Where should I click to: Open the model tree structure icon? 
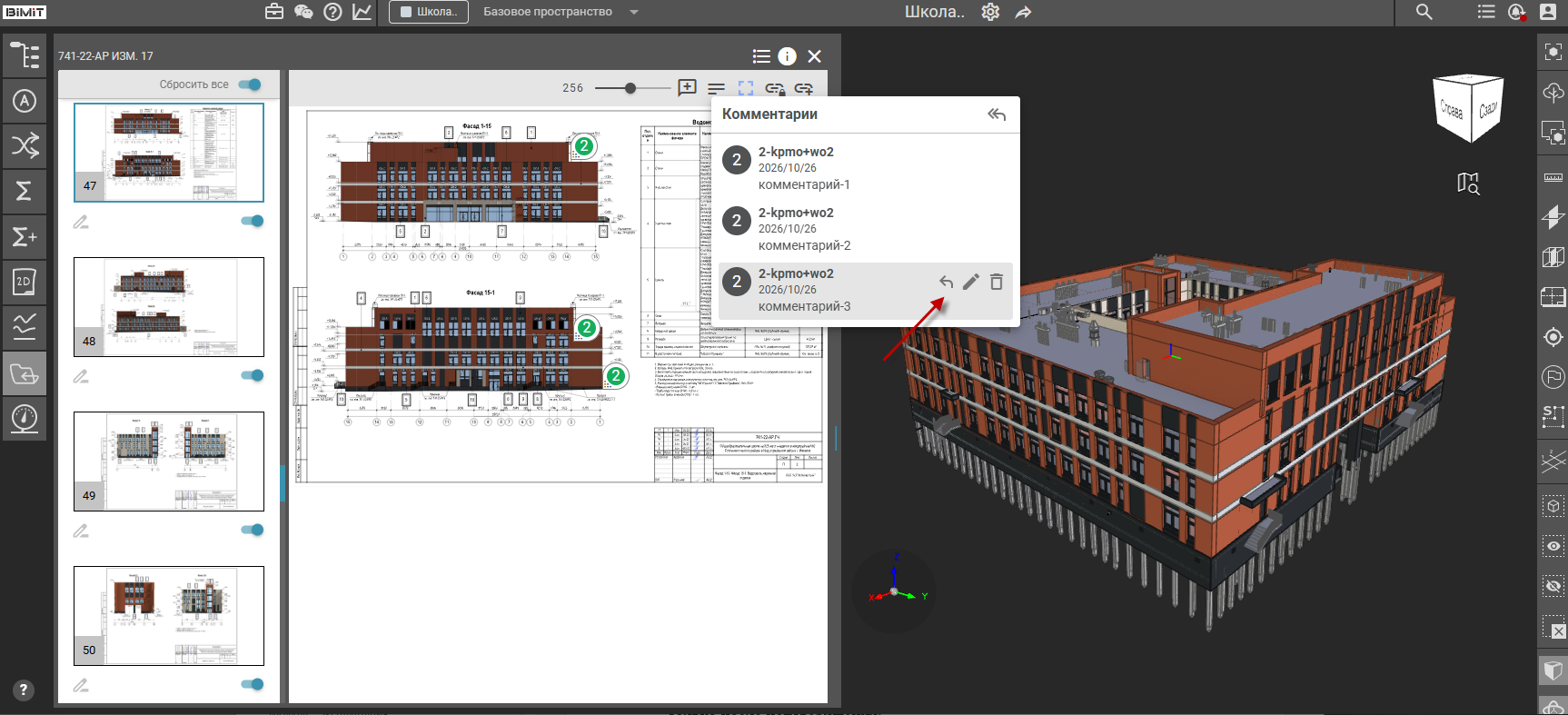click(25, 55)
